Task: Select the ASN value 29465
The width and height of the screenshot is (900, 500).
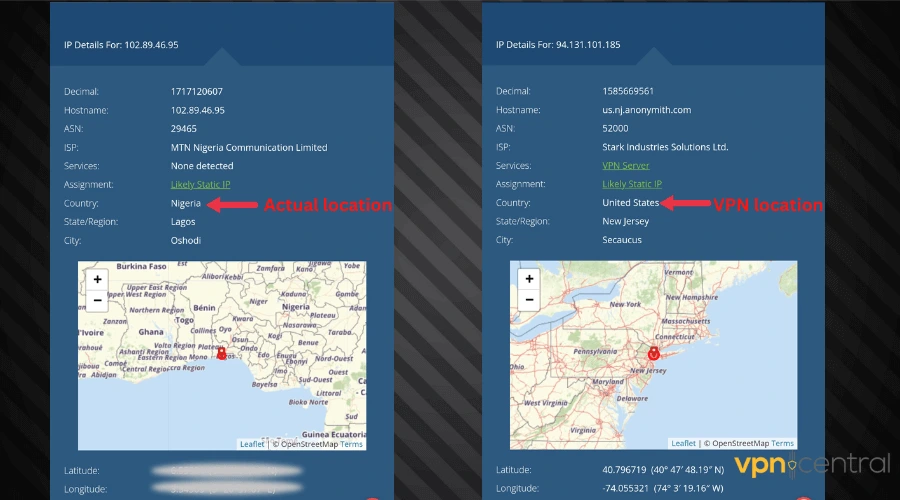Action: [x=184, y=129]
